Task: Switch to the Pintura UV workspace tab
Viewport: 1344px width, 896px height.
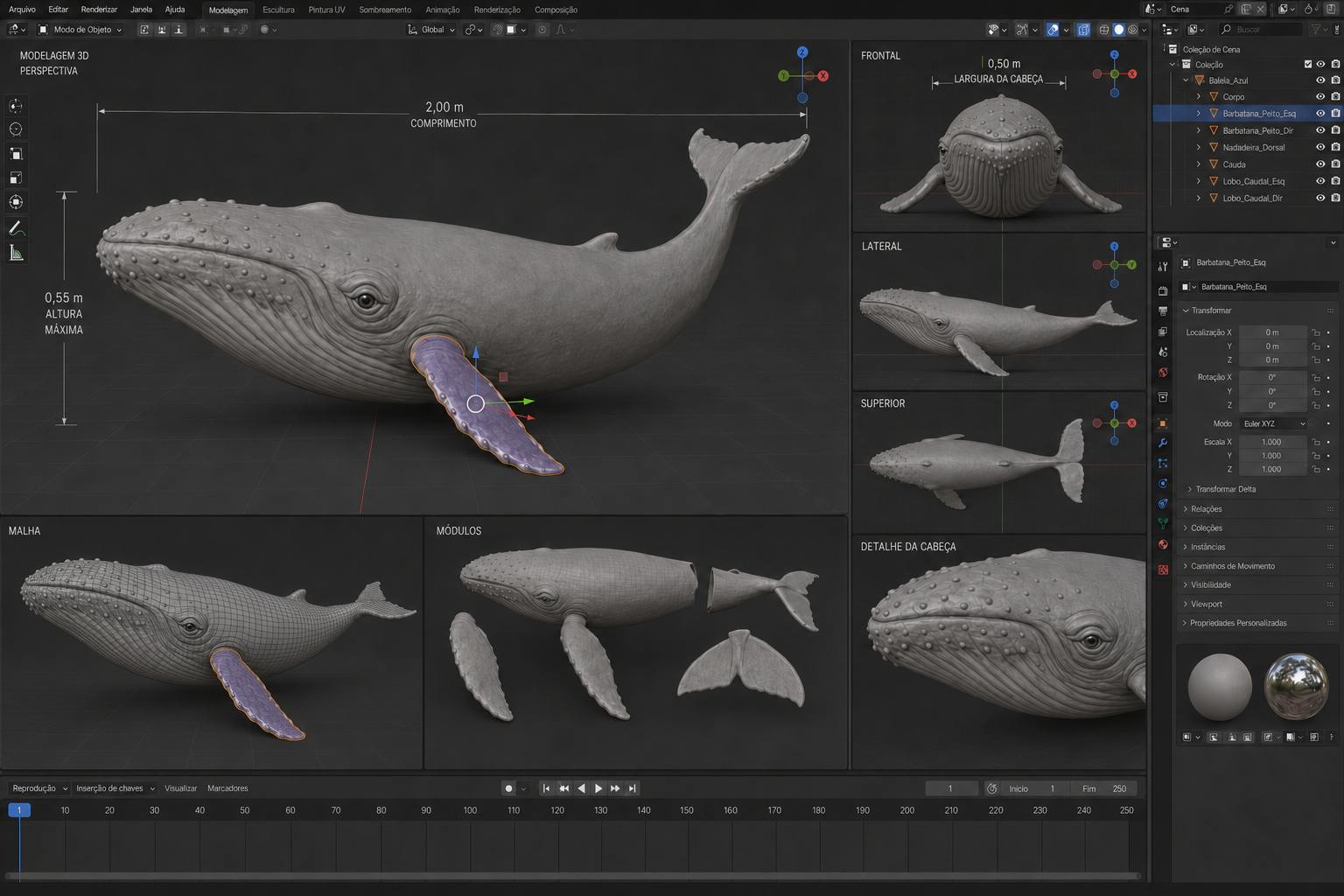Action: pos(326,10)
